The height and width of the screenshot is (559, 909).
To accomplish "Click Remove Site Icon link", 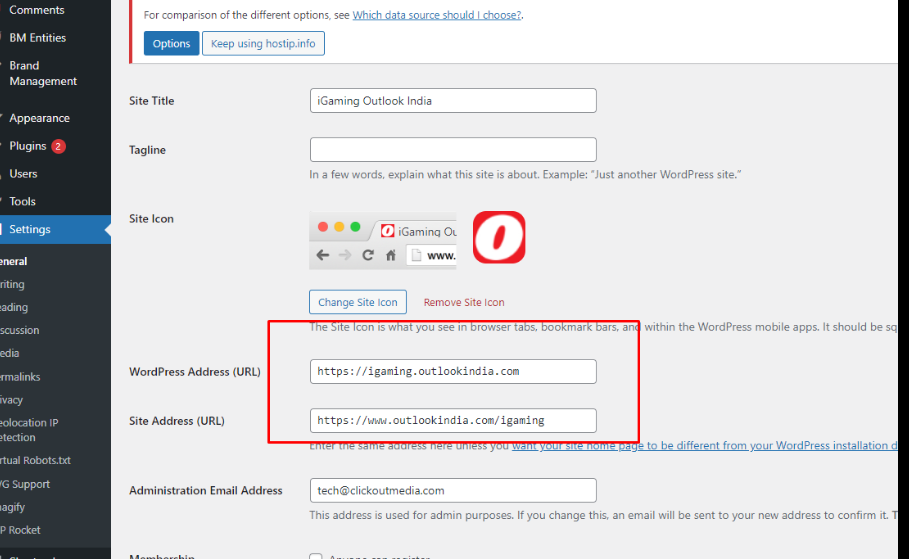I will point(464,302).
